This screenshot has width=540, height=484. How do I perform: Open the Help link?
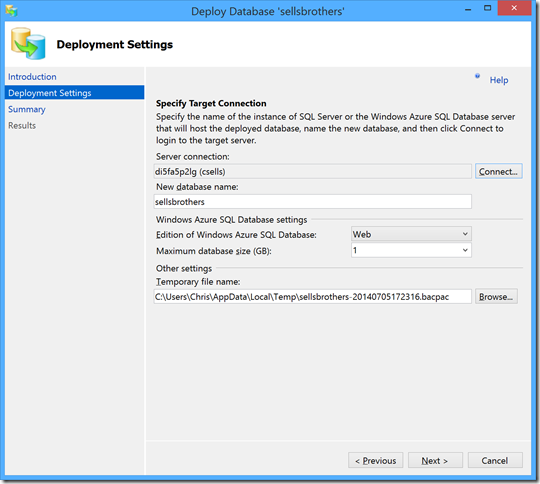499,80
